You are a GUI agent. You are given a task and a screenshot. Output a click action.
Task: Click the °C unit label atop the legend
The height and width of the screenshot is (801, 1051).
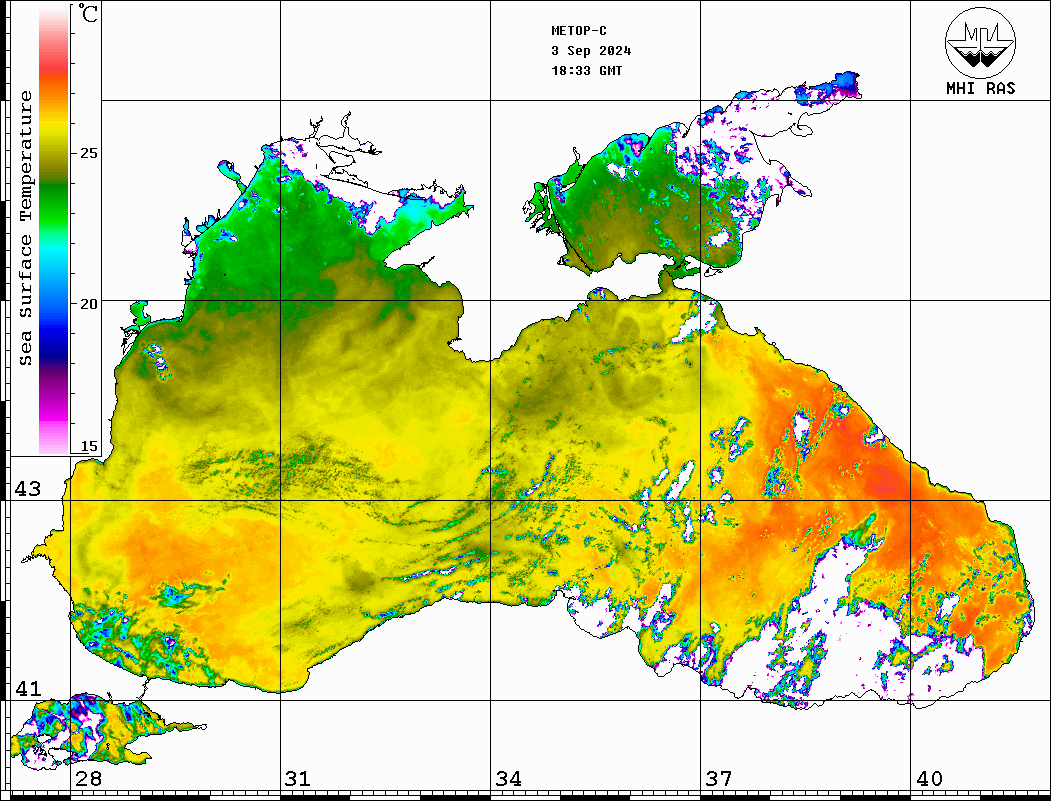coord(88,13)
